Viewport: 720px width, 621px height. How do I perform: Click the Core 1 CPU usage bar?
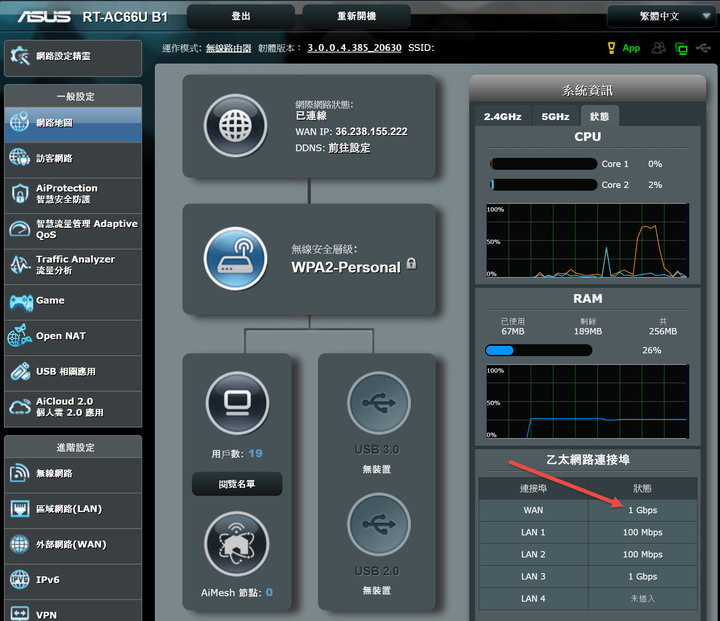click(x=543, y=164)
